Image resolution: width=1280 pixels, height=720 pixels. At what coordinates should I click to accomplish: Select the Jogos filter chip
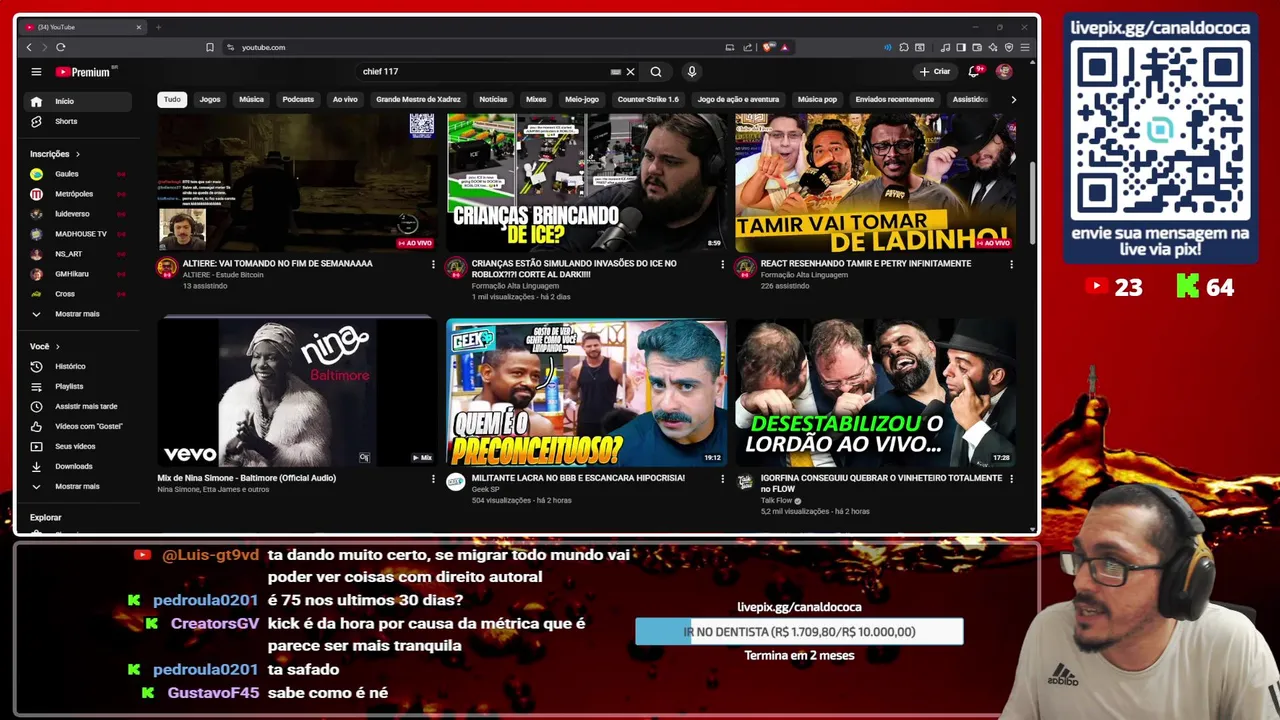coord(210,99)
